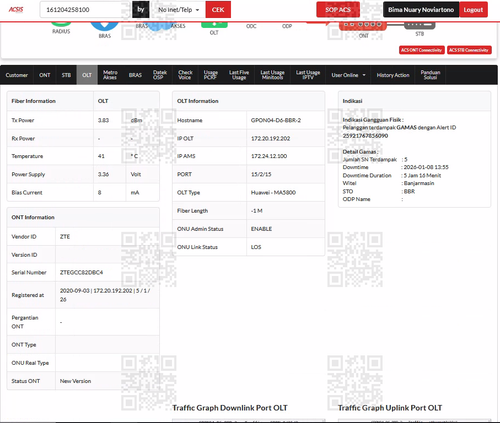Image resolution: width=500 pixels, height=423 pixels.
Task: Click Witel value Banjarmasin
Action: [x=419, y=183]
